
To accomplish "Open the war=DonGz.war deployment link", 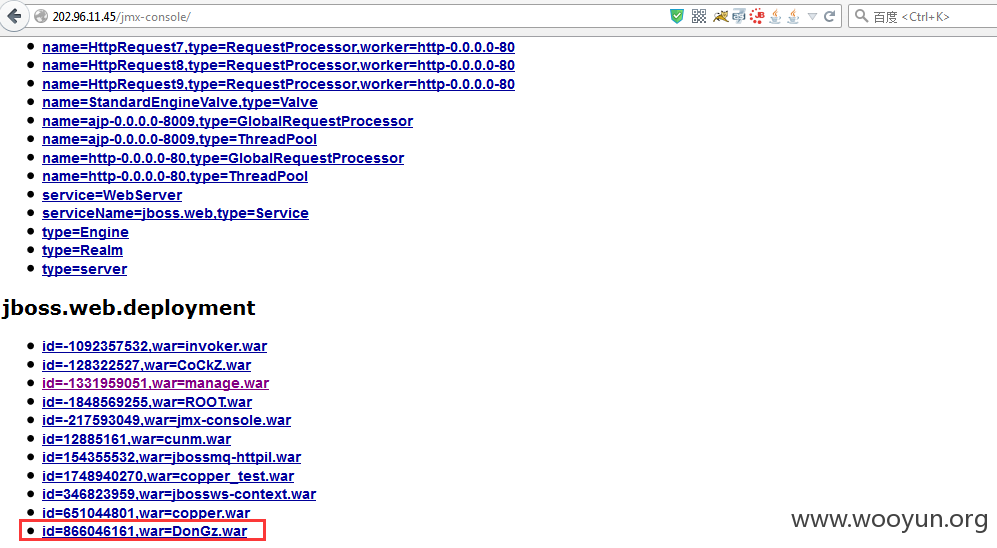I will [144, 531].
